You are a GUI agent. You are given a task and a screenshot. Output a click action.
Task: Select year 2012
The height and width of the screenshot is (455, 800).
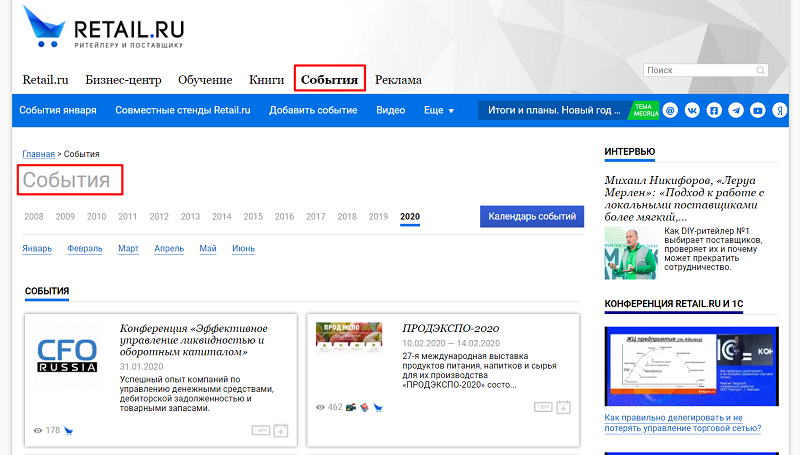click(x=159, y=216)
